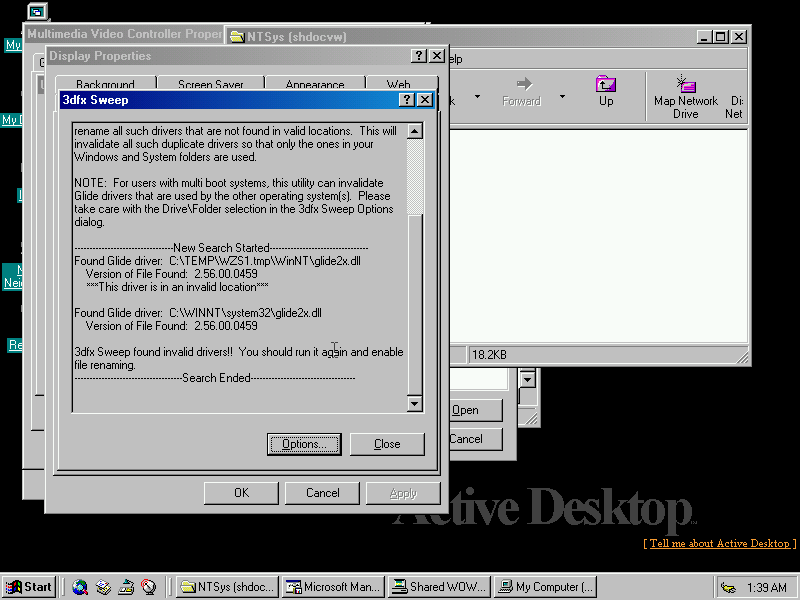Open the Start menu
Viewport: 800px width, 600px height.
[29, 587]
